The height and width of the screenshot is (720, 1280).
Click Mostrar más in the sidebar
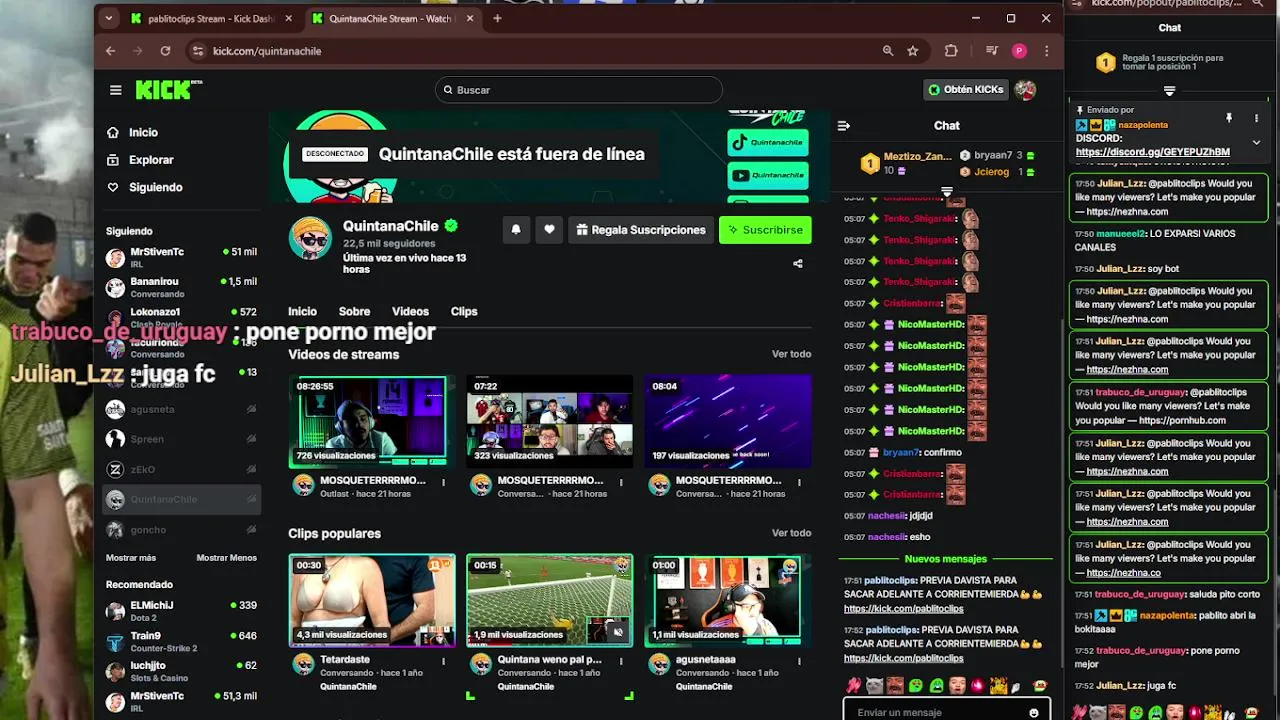pos(131,558)
